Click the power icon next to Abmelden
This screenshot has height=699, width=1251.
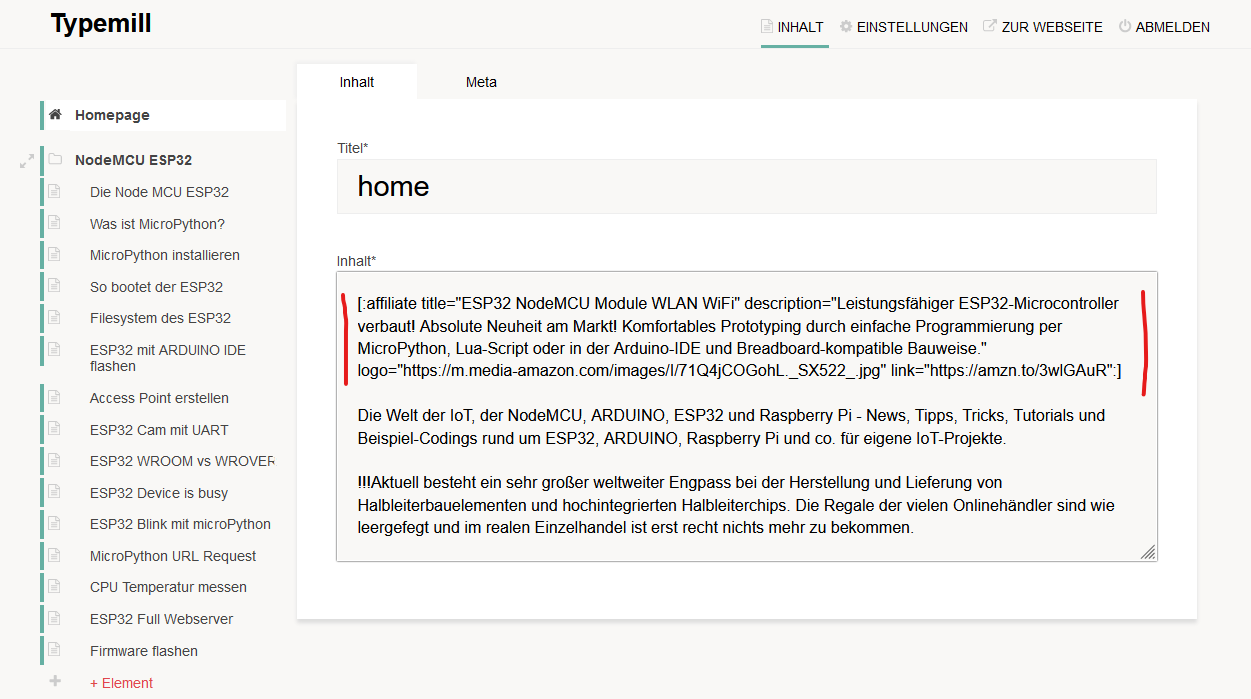pyautogui.click(x=1124, y=27)
